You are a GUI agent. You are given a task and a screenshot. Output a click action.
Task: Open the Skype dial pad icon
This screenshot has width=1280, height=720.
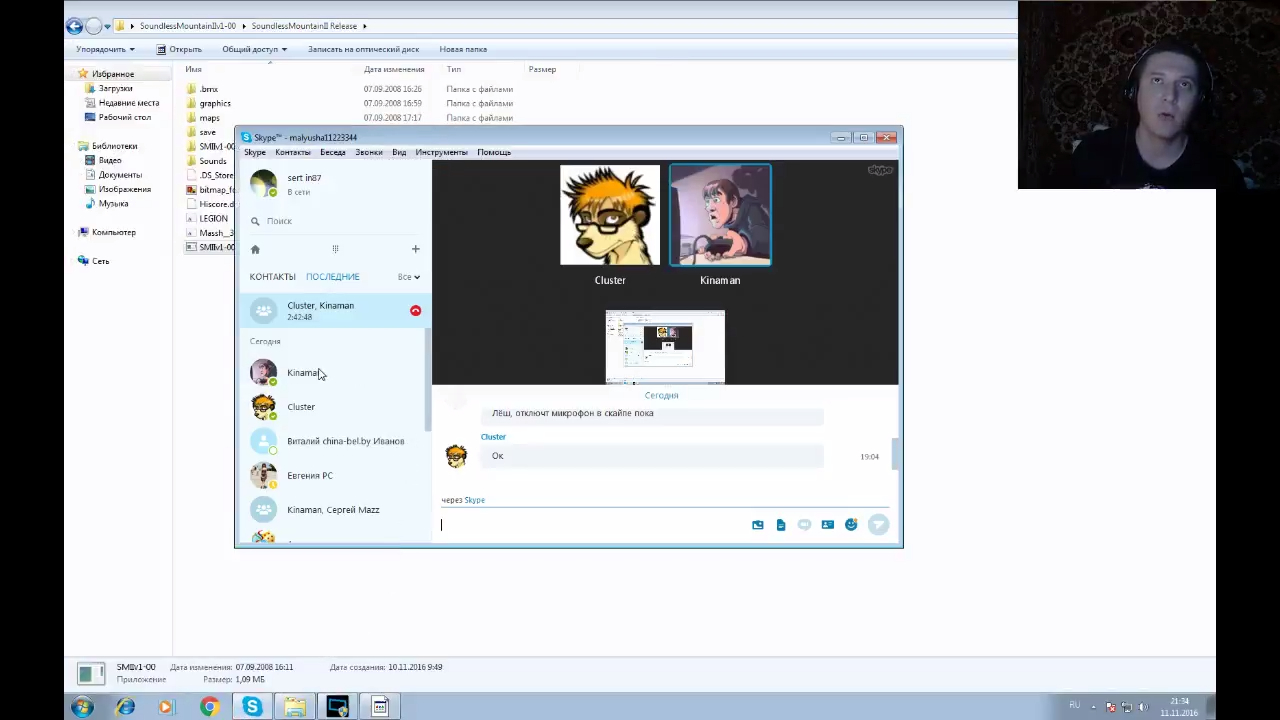tap(335, 249)
